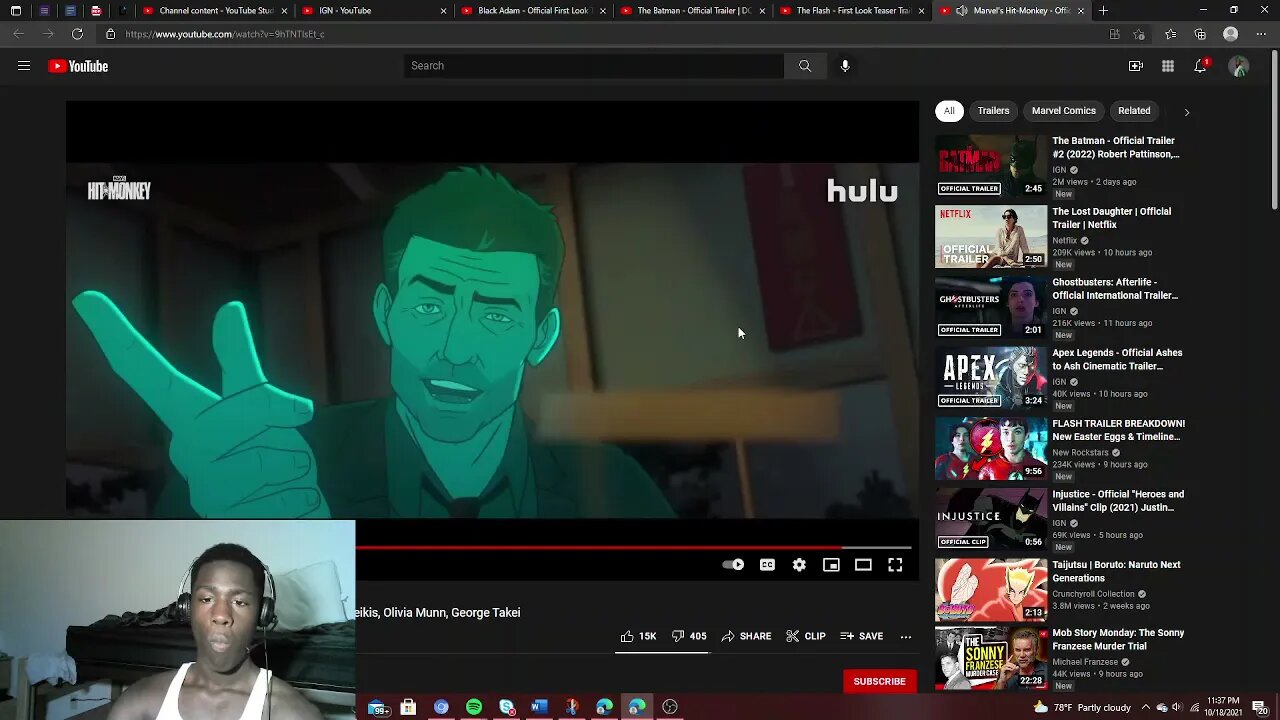
Task: Open the account avatar menu
Action: (x=1239, y=66)
